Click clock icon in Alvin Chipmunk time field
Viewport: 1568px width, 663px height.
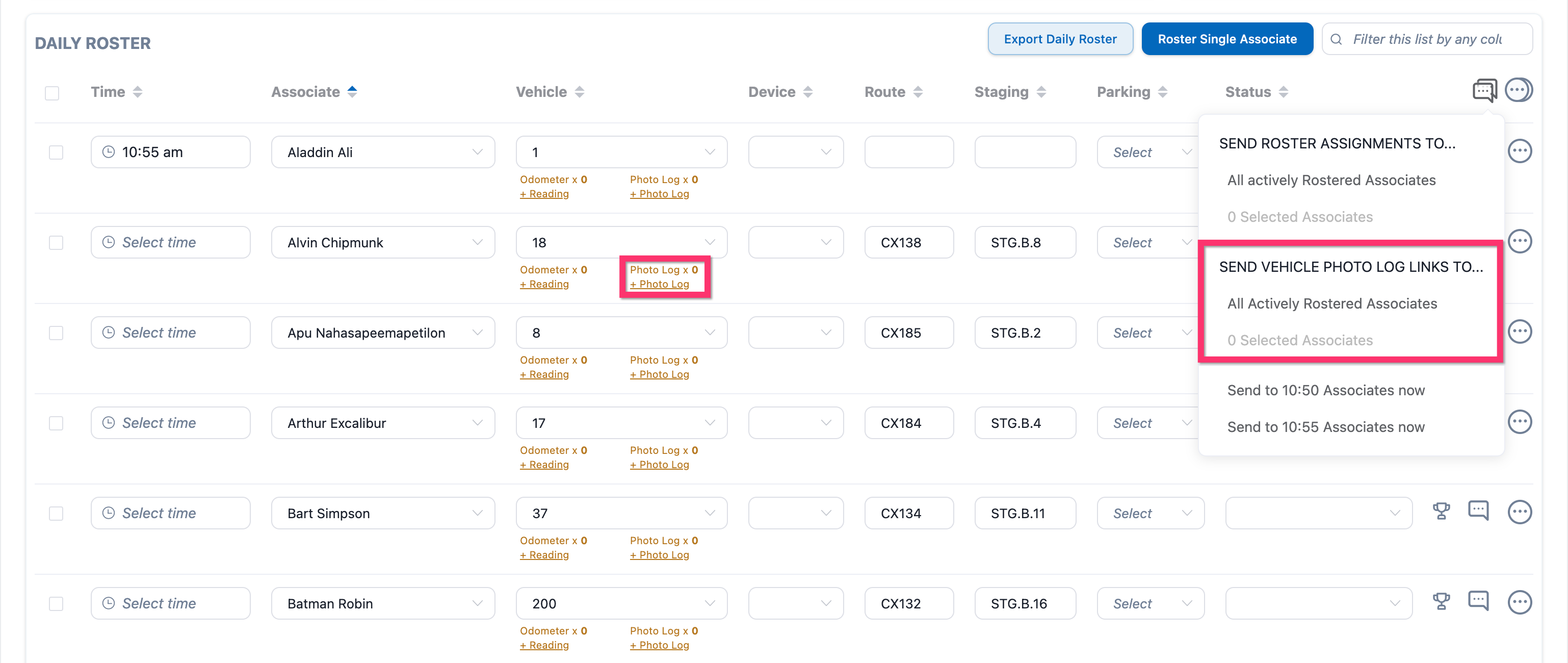pyautogui.click(x=109, y=242)
